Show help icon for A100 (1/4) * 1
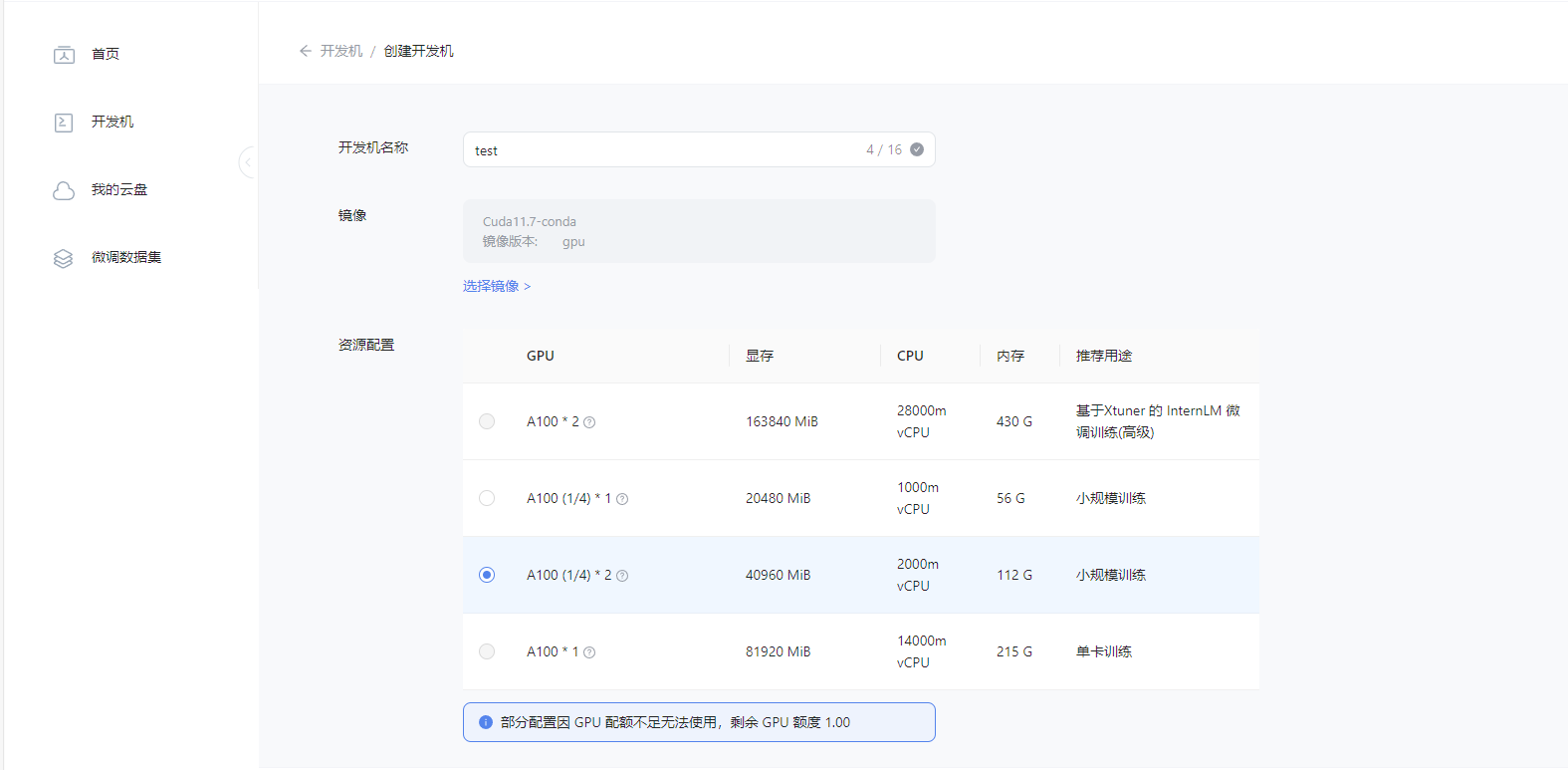Viewport: 1568px width, 770px height. (622, 499)
